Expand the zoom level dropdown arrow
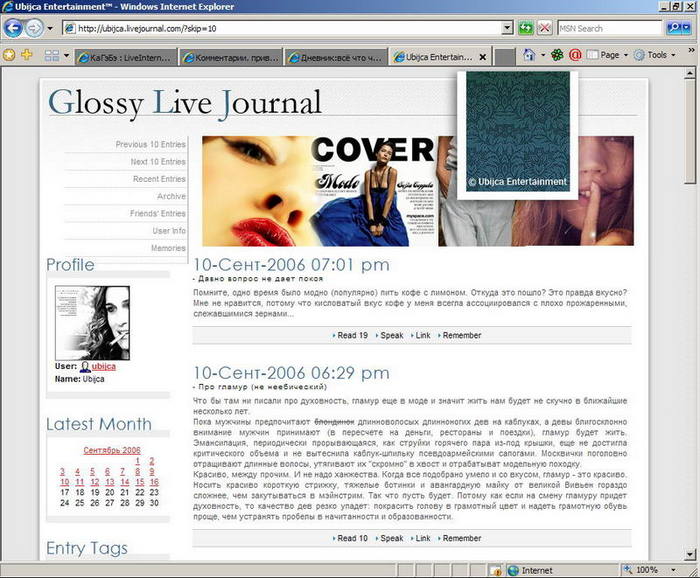This screenshot has height=578, width=700. click(x=673, y=570)
